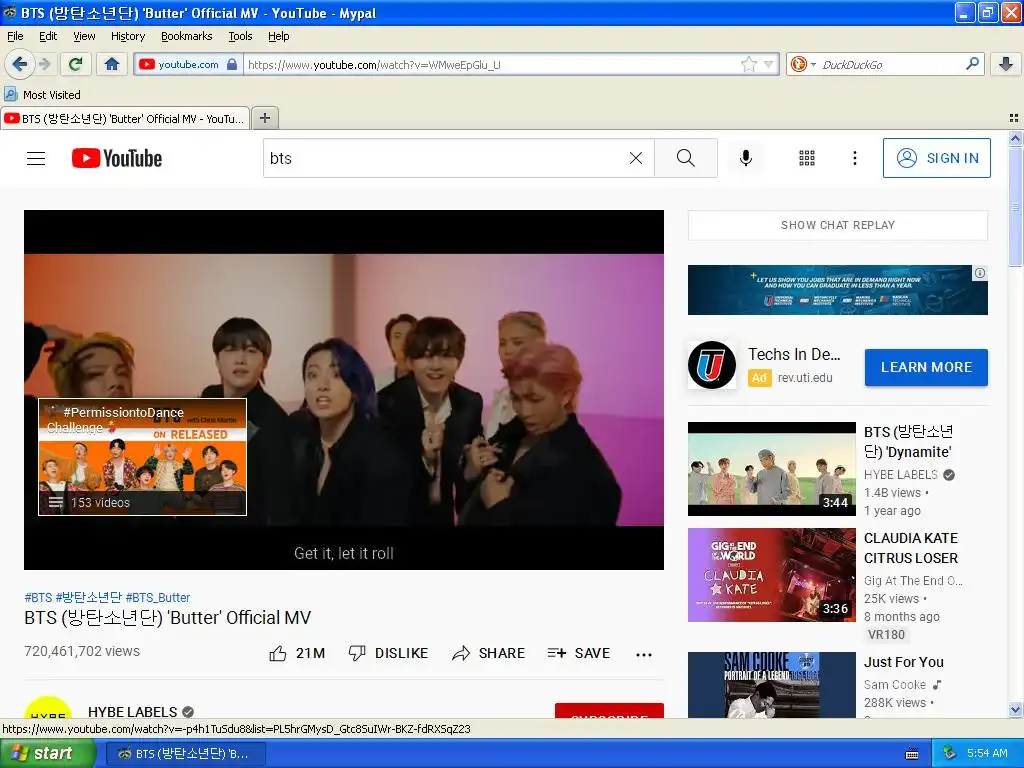Click the page scrollbar up arrow
This screenshot has width=1024, height=768.
1015,138
